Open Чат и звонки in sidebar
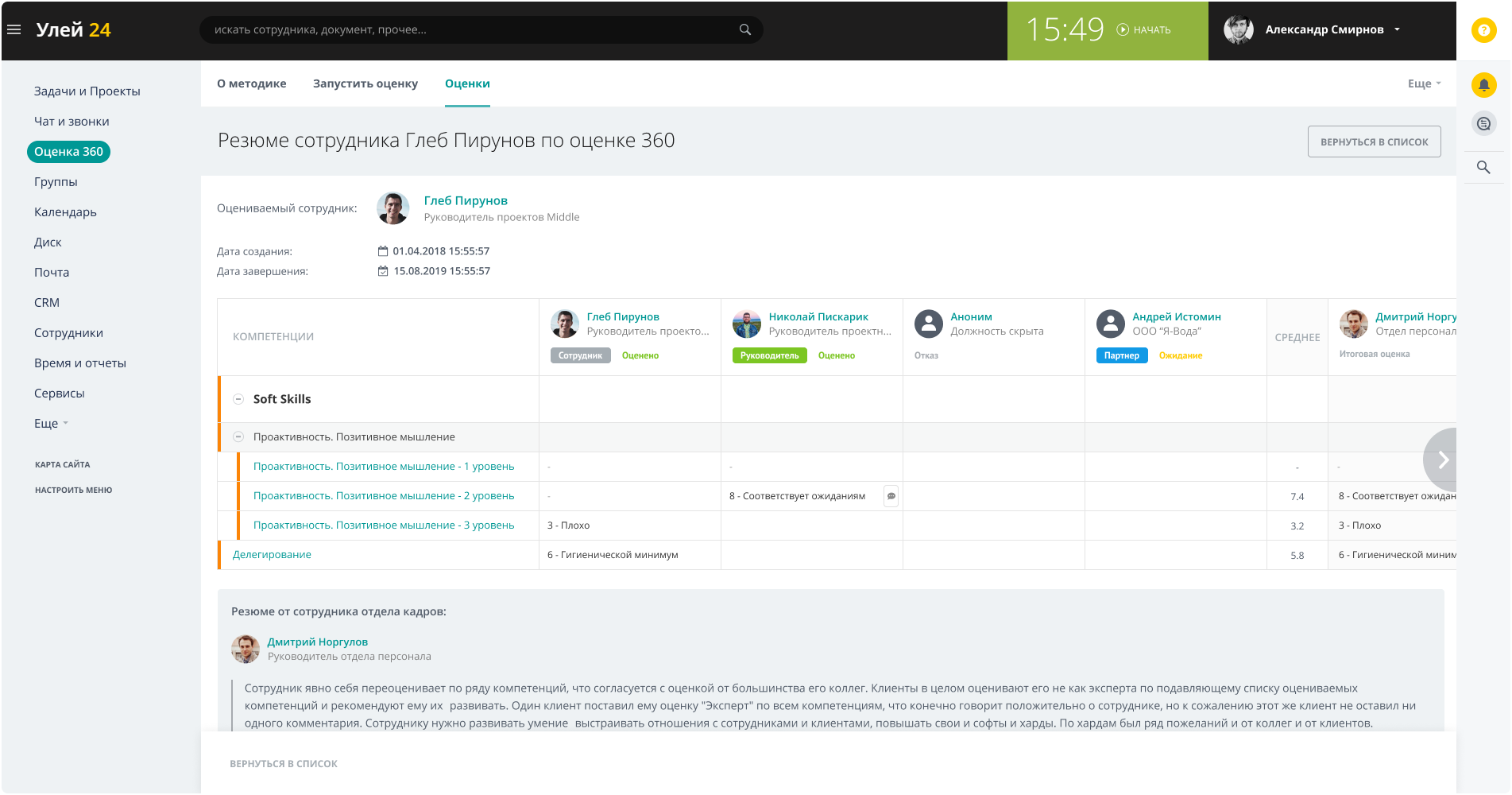Screen dimensions: 1512x795 click(72, 122)
